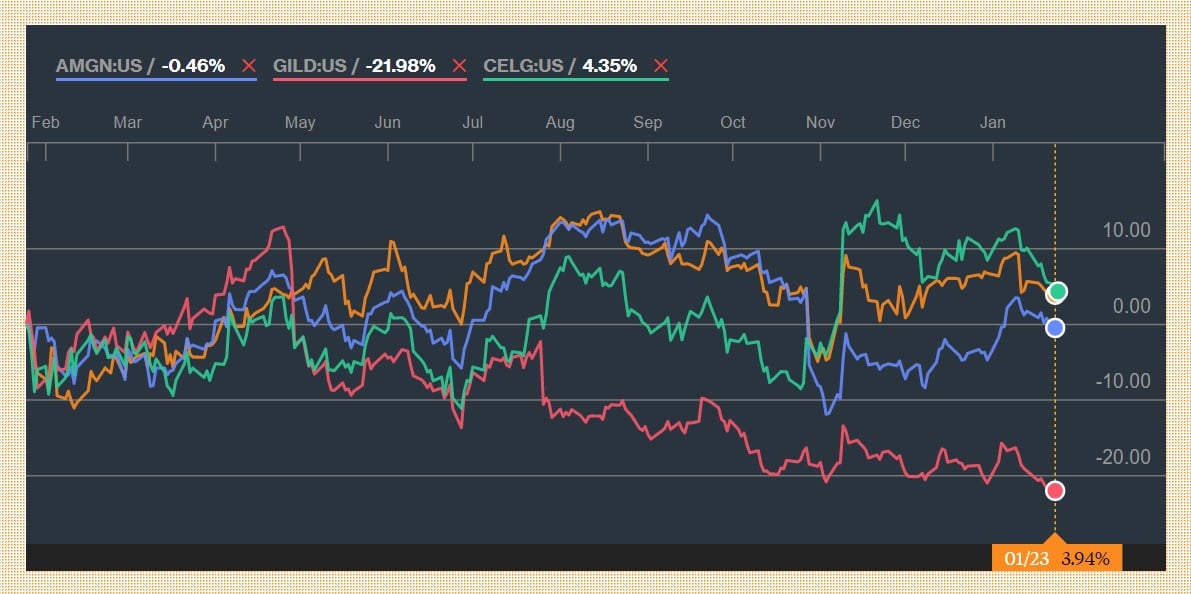The width and height of the screenshot is (1191, 594).
Task: Click the CELG:US ticker label
Action: 524,66
